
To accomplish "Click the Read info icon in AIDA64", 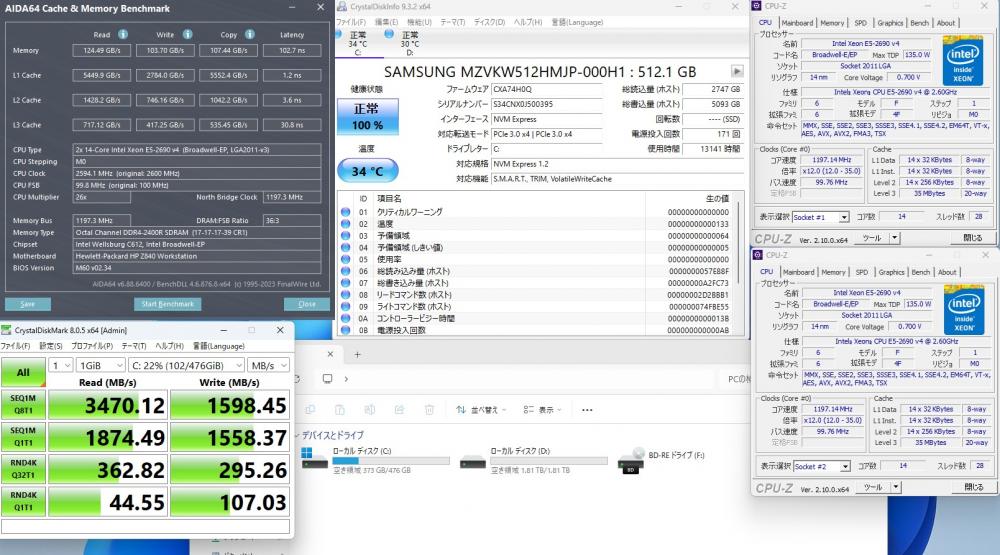I will pos(123,34).
